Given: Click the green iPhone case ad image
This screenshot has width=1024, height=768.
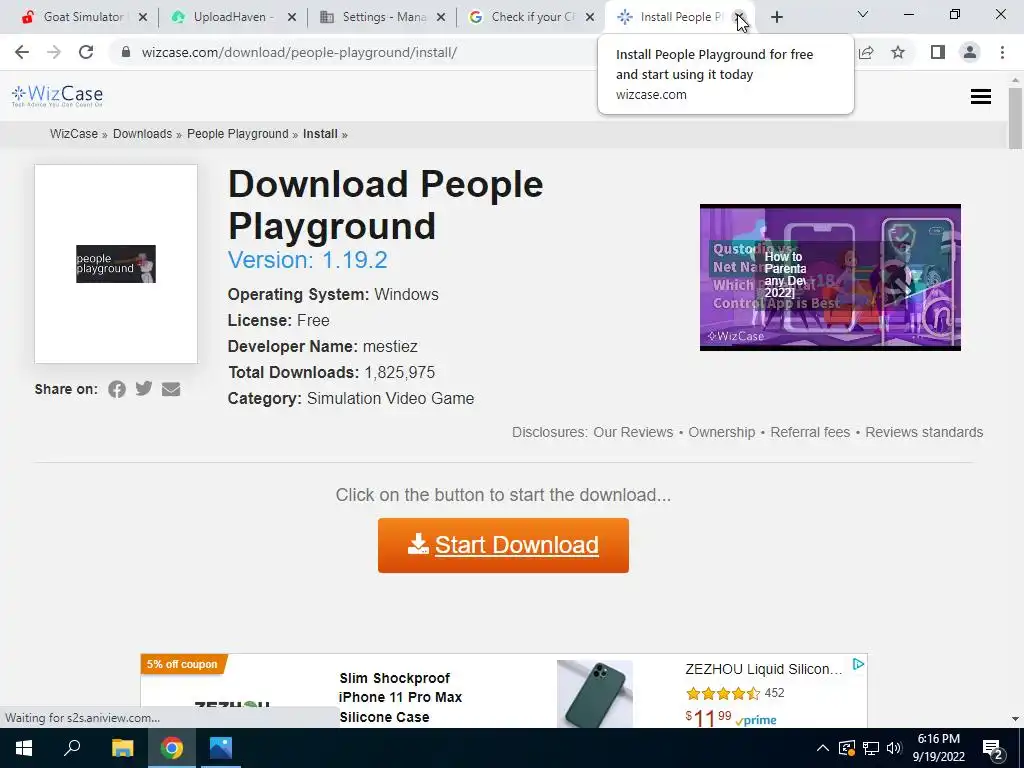Looking at the screenshot, I should [x=595, y=694].
